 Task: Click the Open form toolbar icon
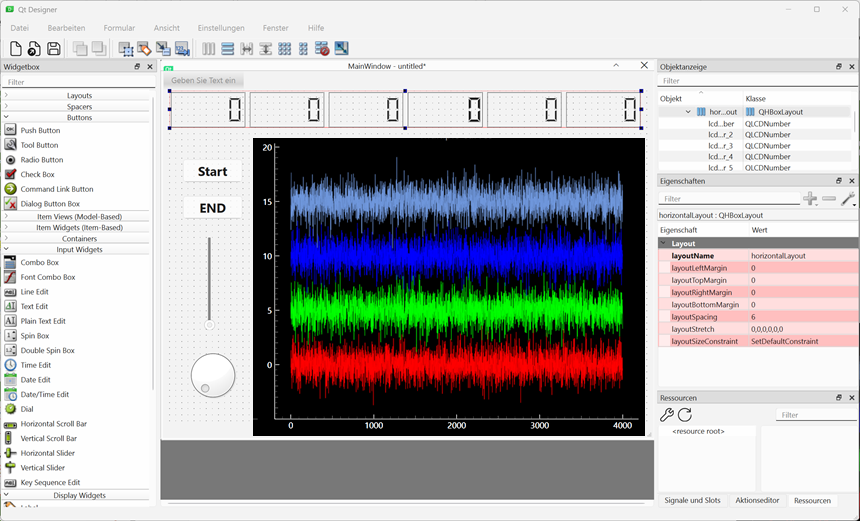[x=34, y=49]
